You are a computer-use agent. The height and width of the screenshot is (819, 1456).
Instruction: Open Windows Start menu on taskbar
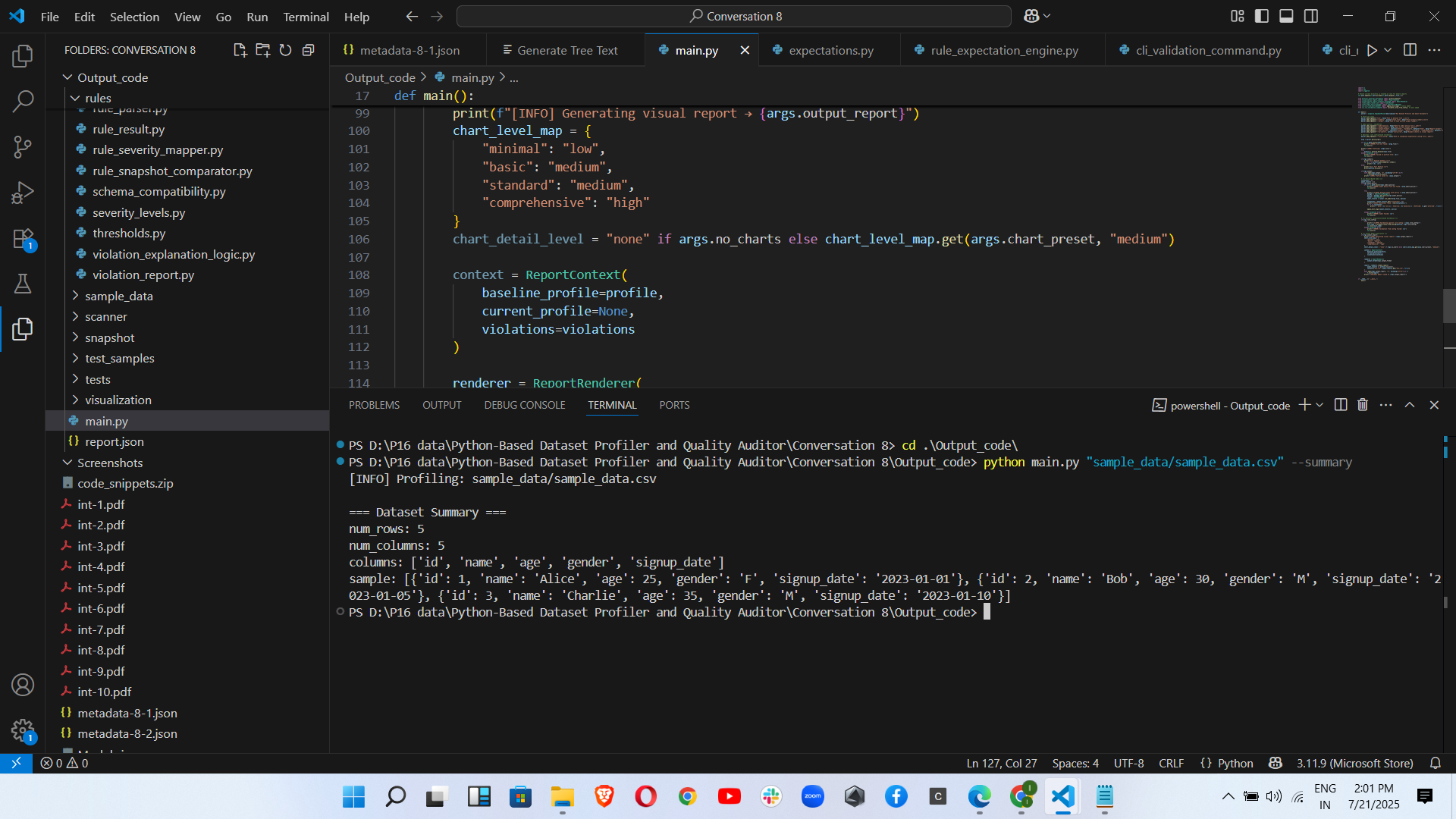click(353, 796)
